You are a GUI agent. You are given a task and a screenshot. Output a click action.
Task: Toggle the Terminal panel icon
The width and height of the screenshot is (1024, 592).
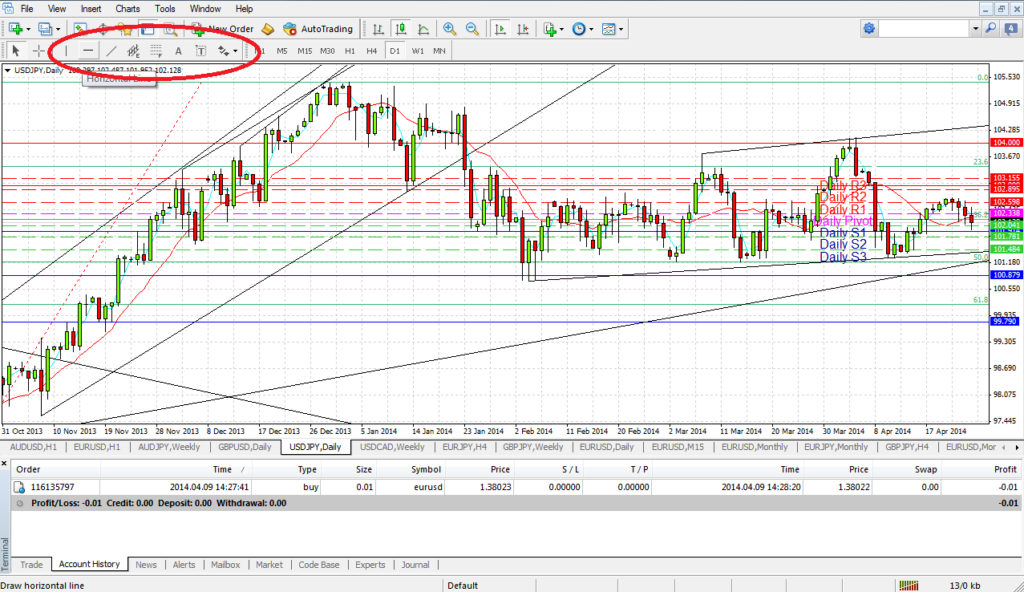[x=148, y=29]
